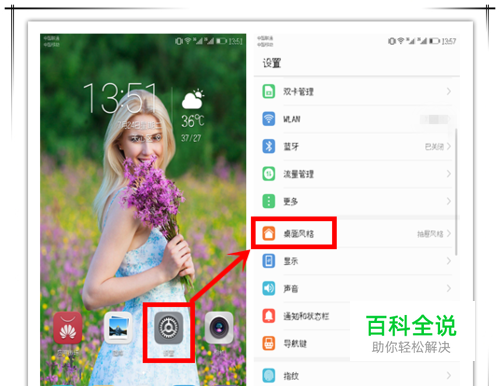500x386 pixels.
Task: Expand the 指纹 row chevron
Action: pyautogui.click(x=449, y=375)
